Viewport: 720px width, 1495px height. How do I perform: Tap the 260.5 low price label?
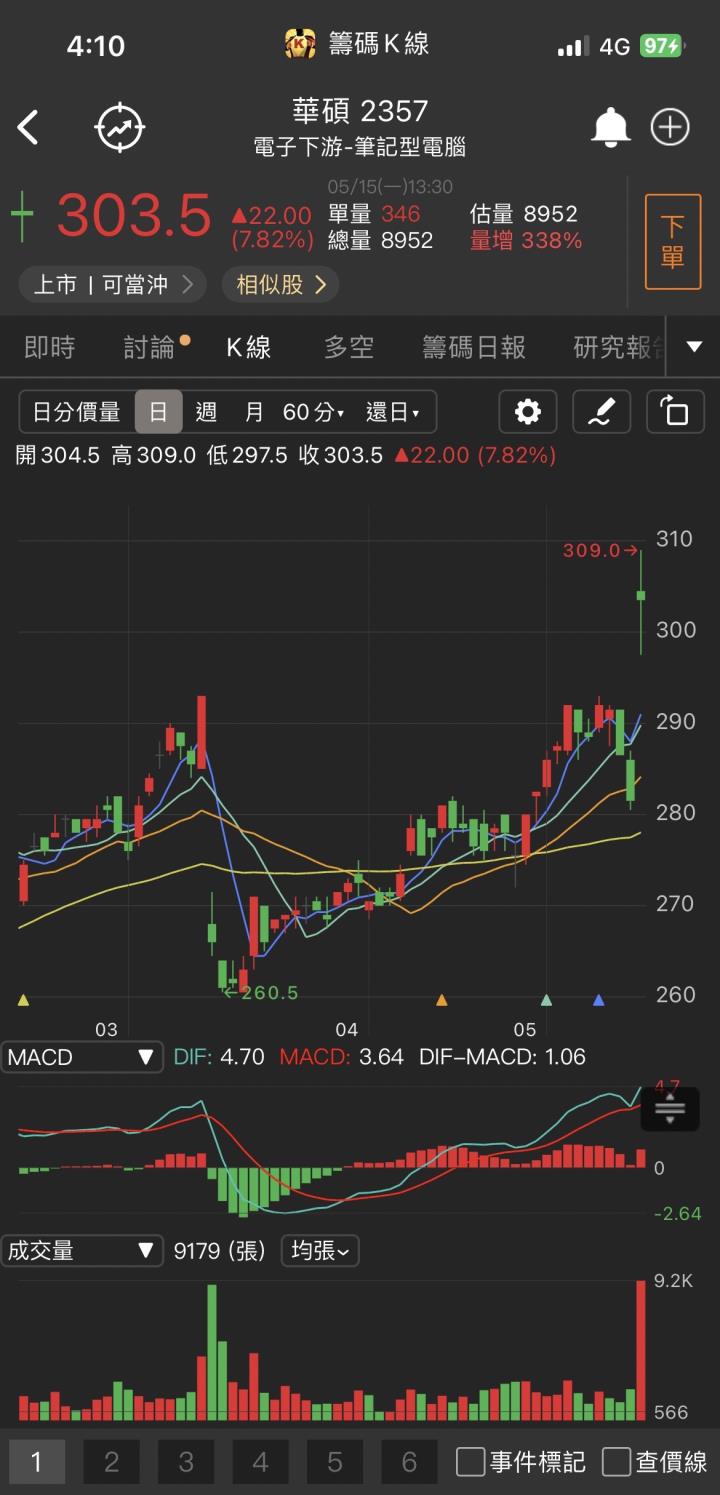[262, 993]
